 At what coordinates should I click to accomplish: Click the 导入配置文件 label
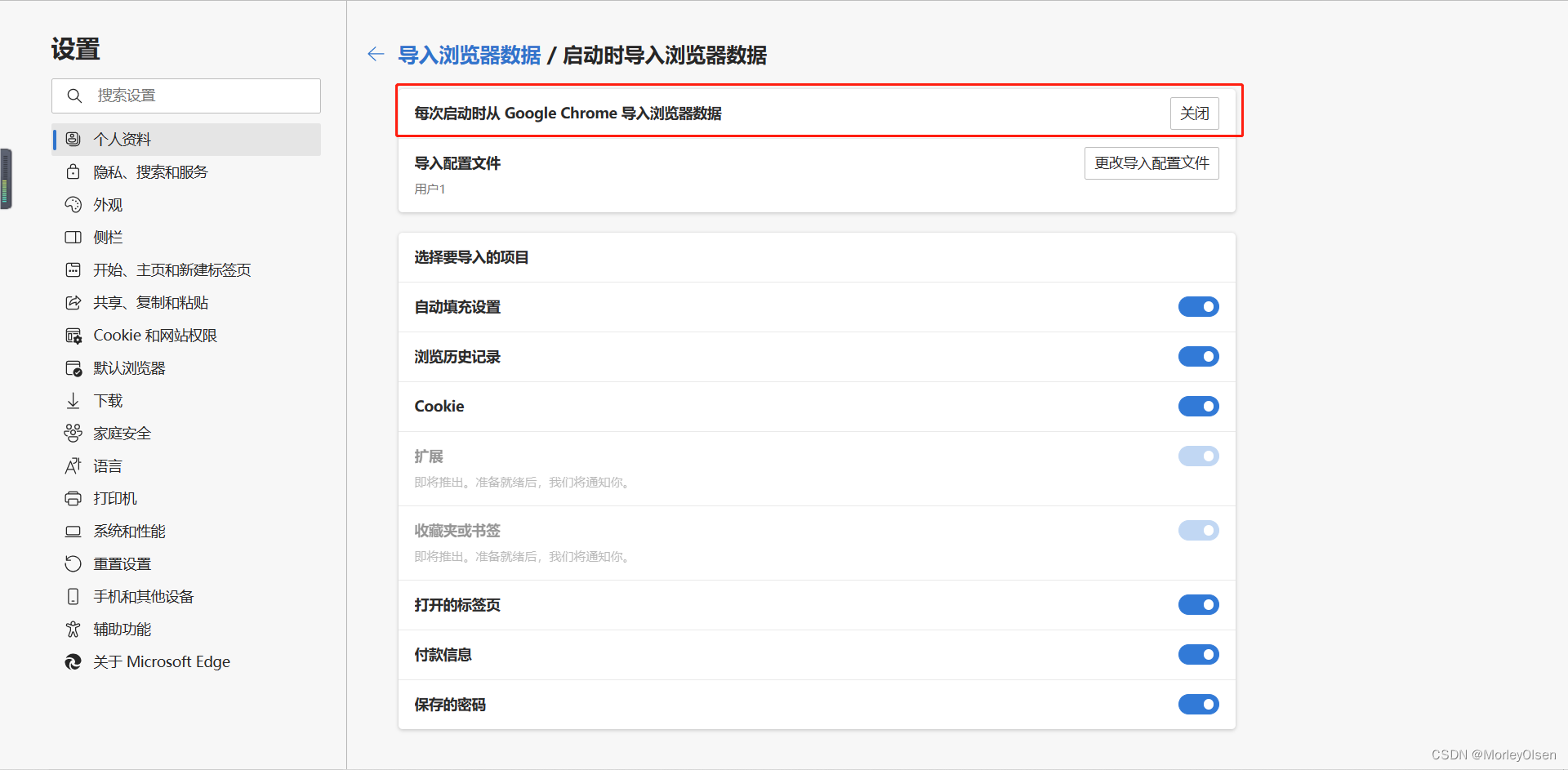click(457, 163)
